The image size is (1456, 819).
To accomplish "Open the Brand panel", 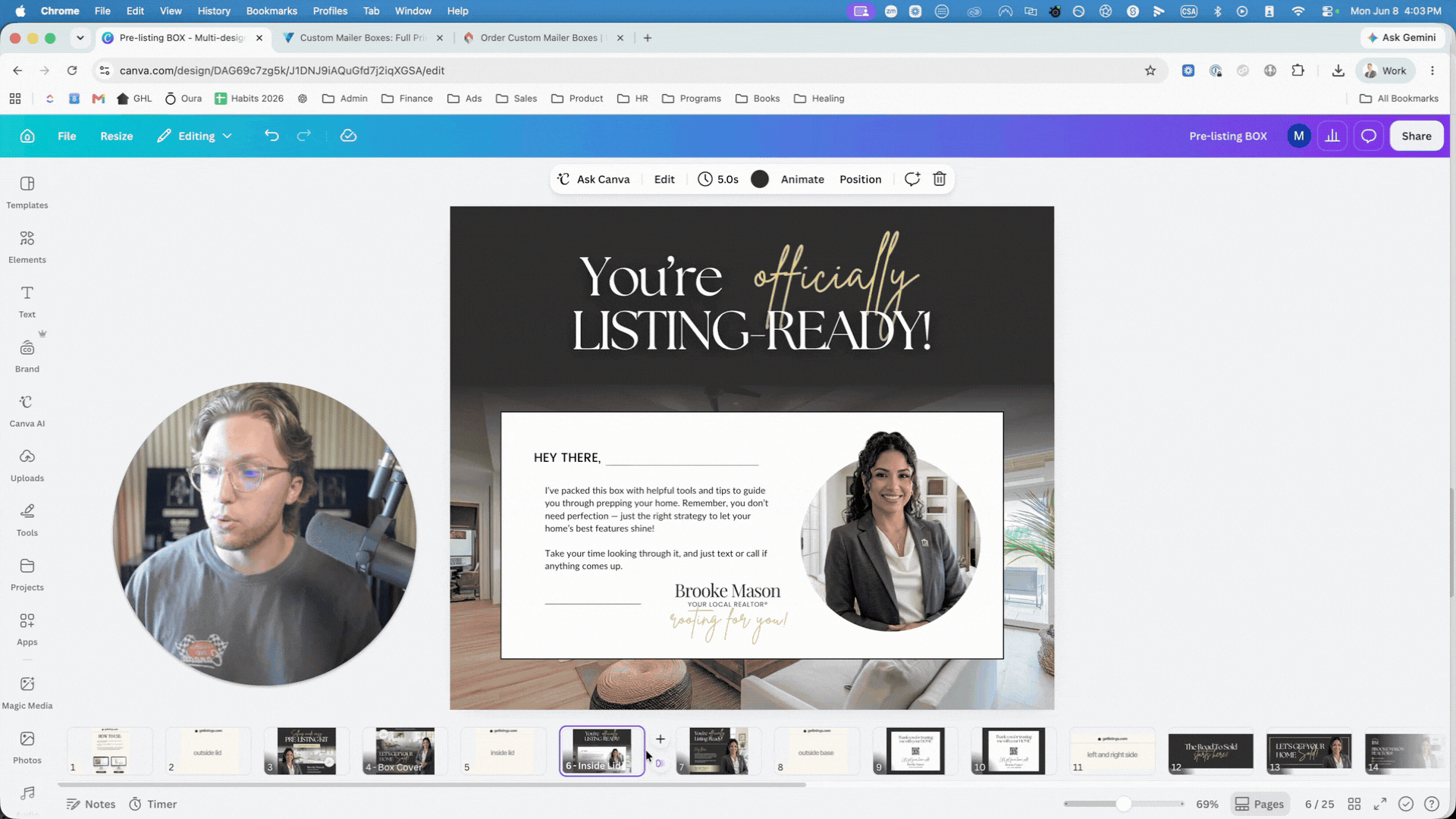I will click(27, 356).
